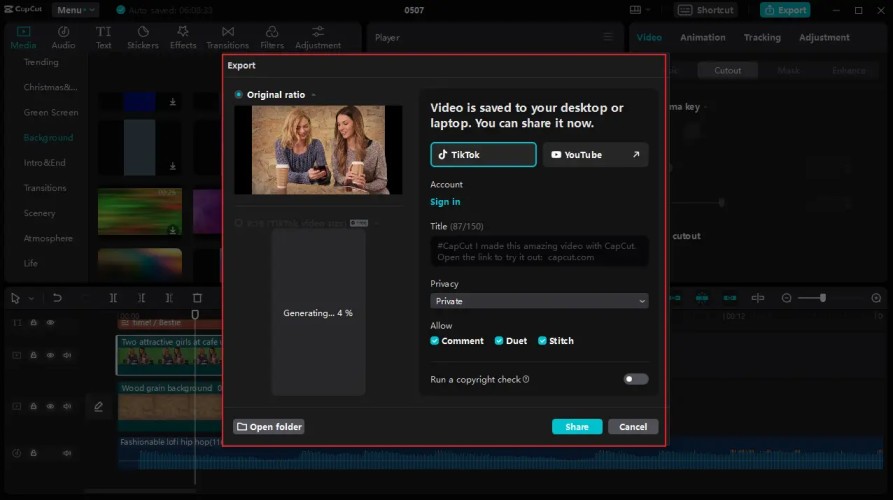The height and width of the screenshot is (500, 893).
Task: Select the Green Screen category
Action: point(51,112)
